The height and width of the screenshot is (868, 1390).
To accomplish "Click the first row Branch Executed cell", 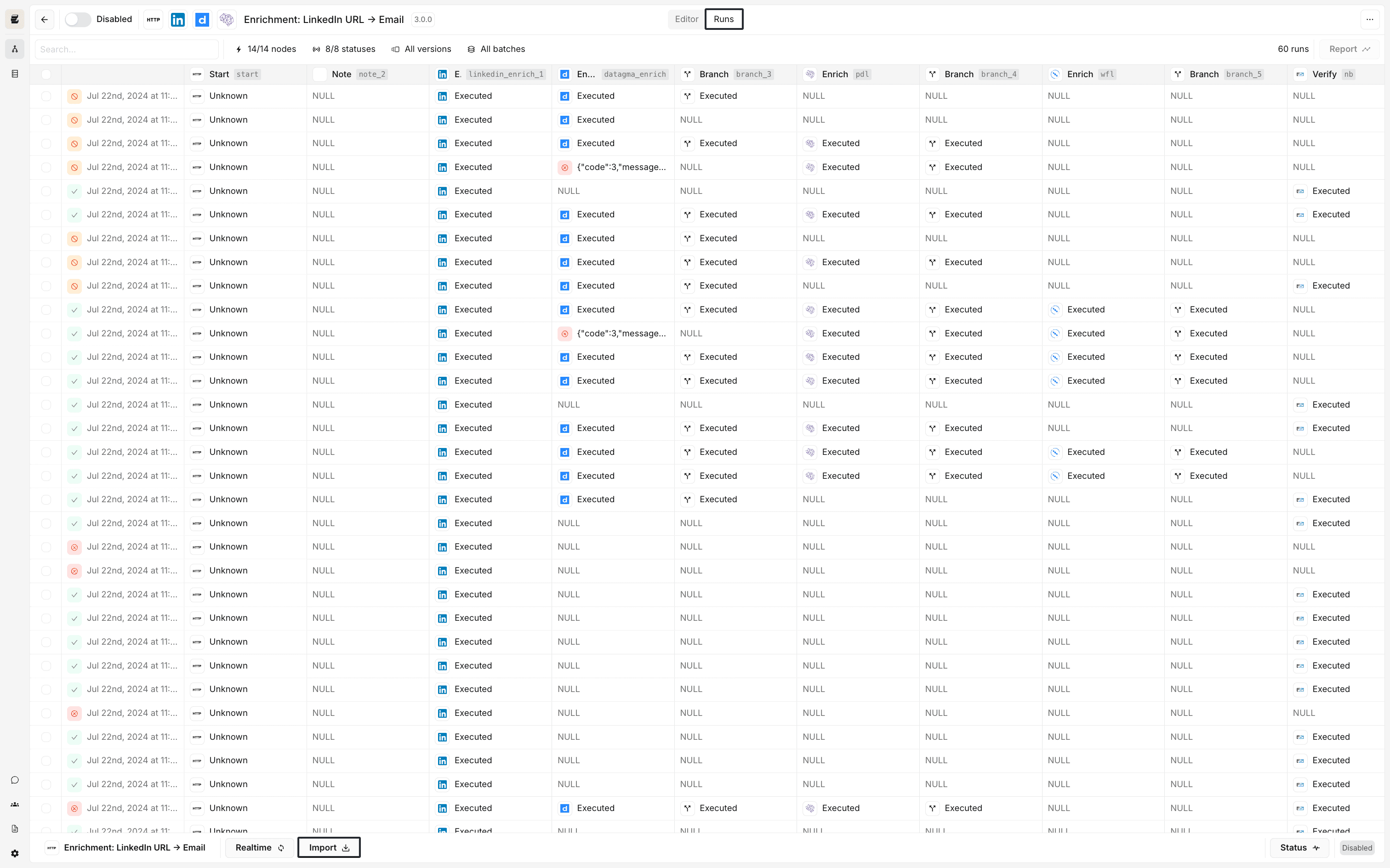I will [x=735, y=96].
